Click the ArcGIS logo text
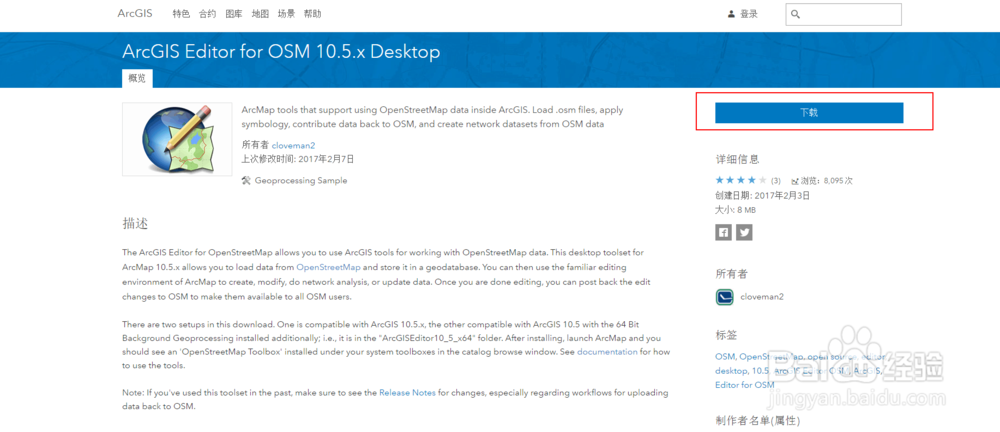This screenshot has width=1000, height=432. tap(135, 13)
